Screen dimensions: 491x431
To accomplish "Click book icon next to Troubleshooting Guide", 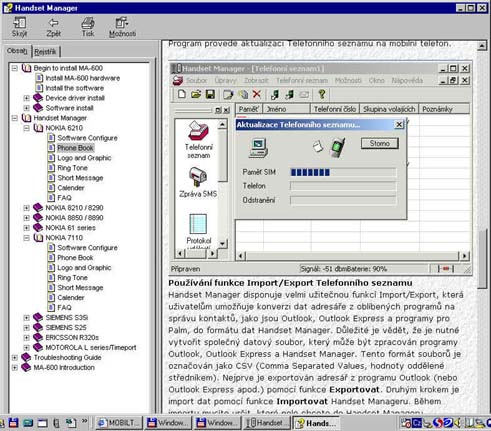I will pyautogui.click(x=26, y=357).
